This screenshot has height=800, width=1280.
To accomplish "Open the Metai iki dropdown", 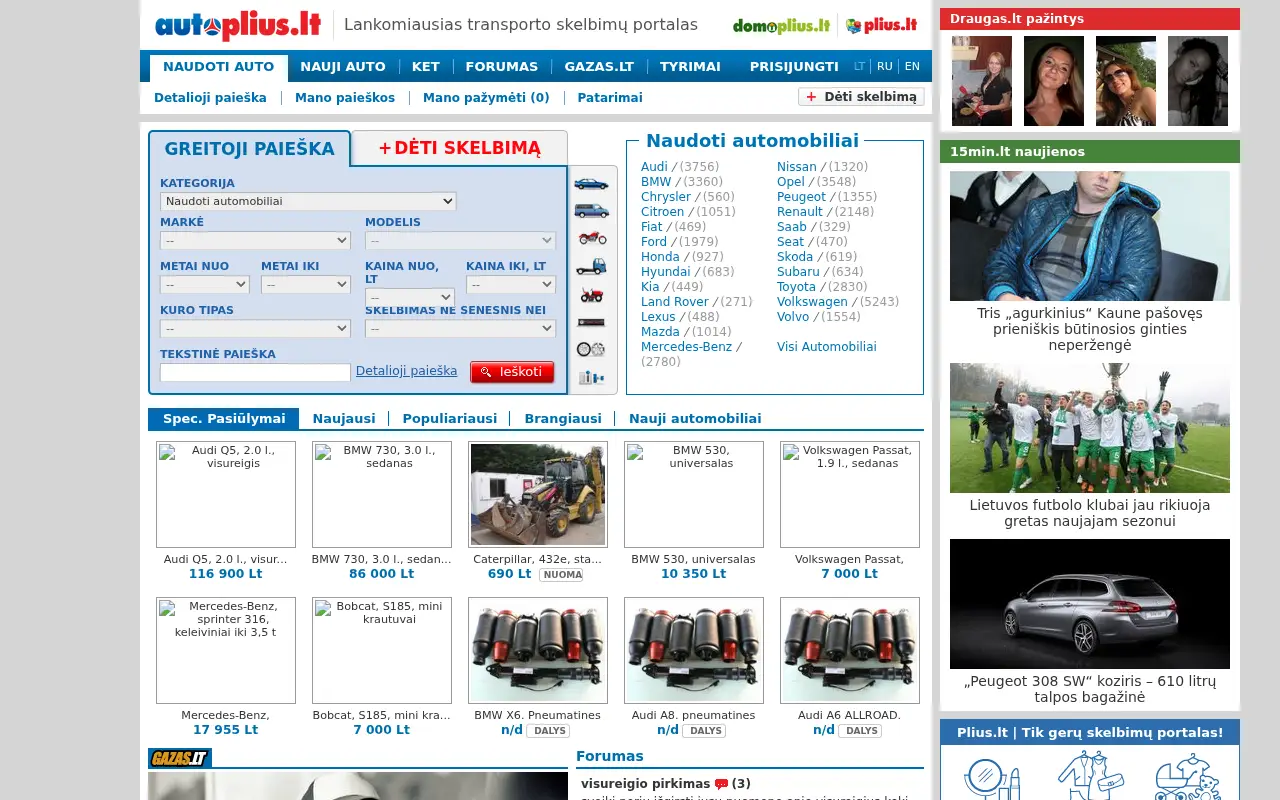I will click(x=306, y=285).
